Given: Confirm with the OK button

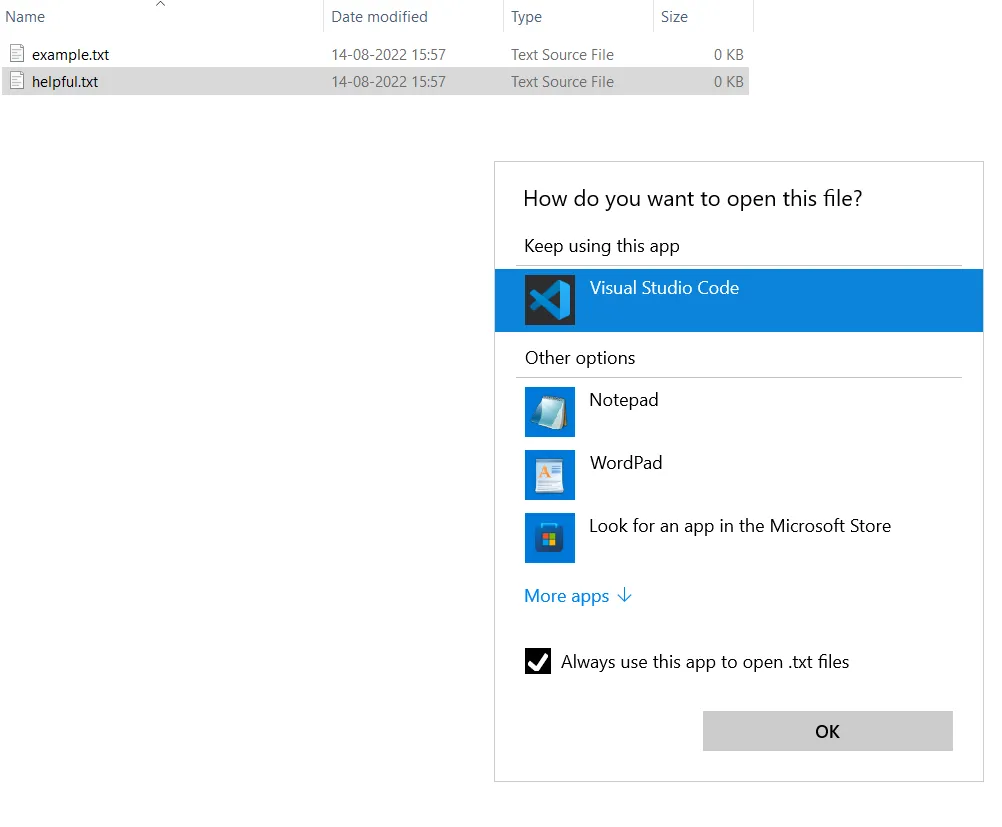Looking at the screenshot, I should tap(828, 731).
